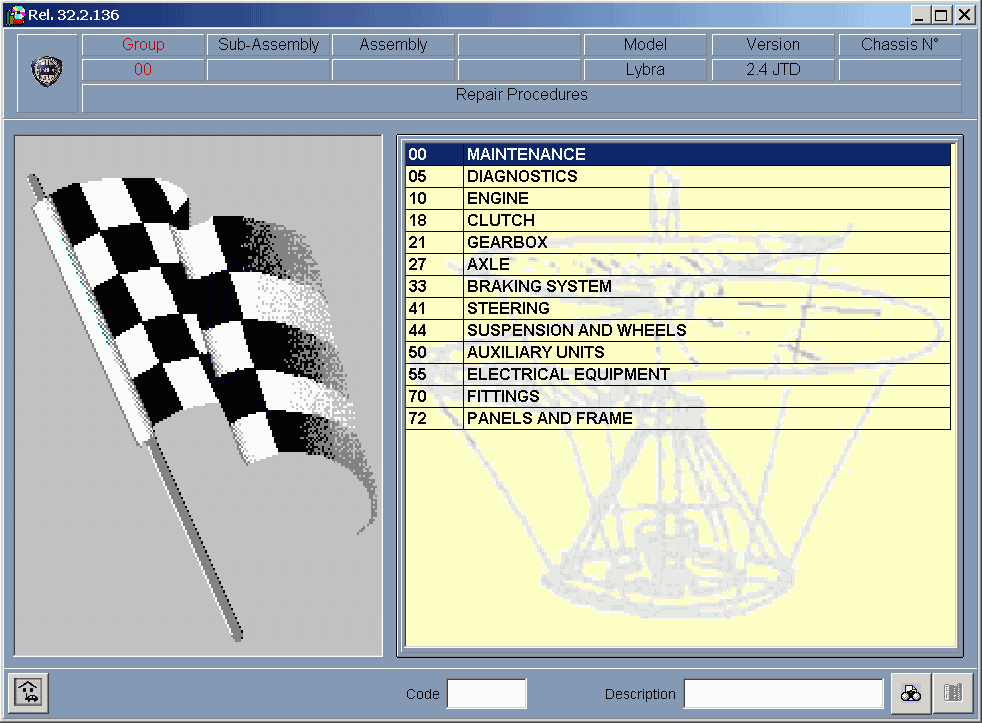Close the application window
The image size is (982, 723).
[x=964, y=15]
